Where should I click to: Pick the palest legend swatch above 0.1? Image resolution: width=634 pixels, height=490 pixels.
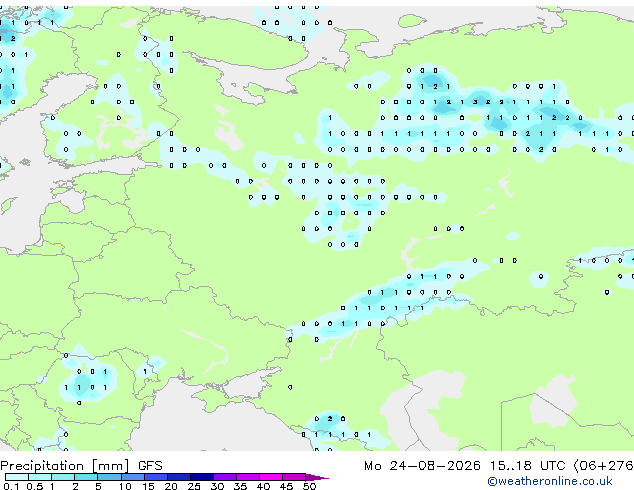(17, 477)
